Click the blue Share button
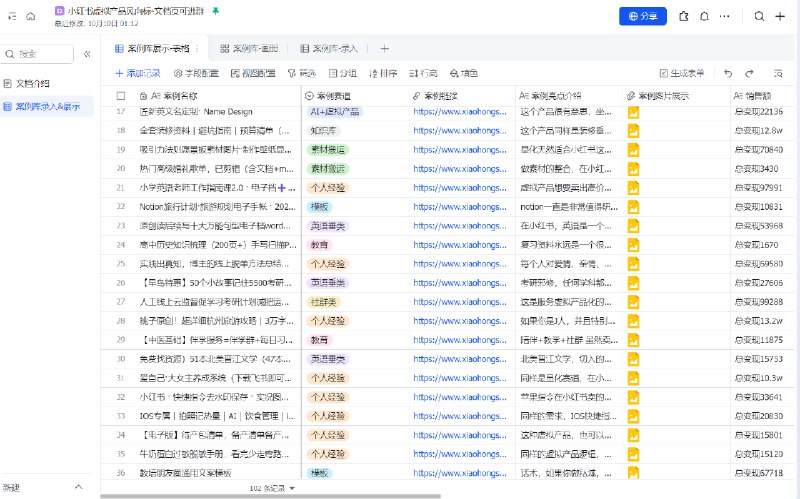Viewport: 800px width, 499px height. tap(642, 16)
